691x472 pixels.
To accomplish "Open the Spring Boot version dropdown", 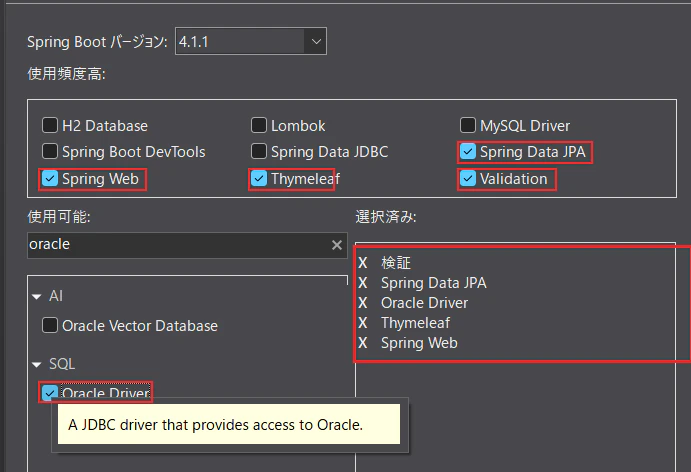I will pos(316,41).
